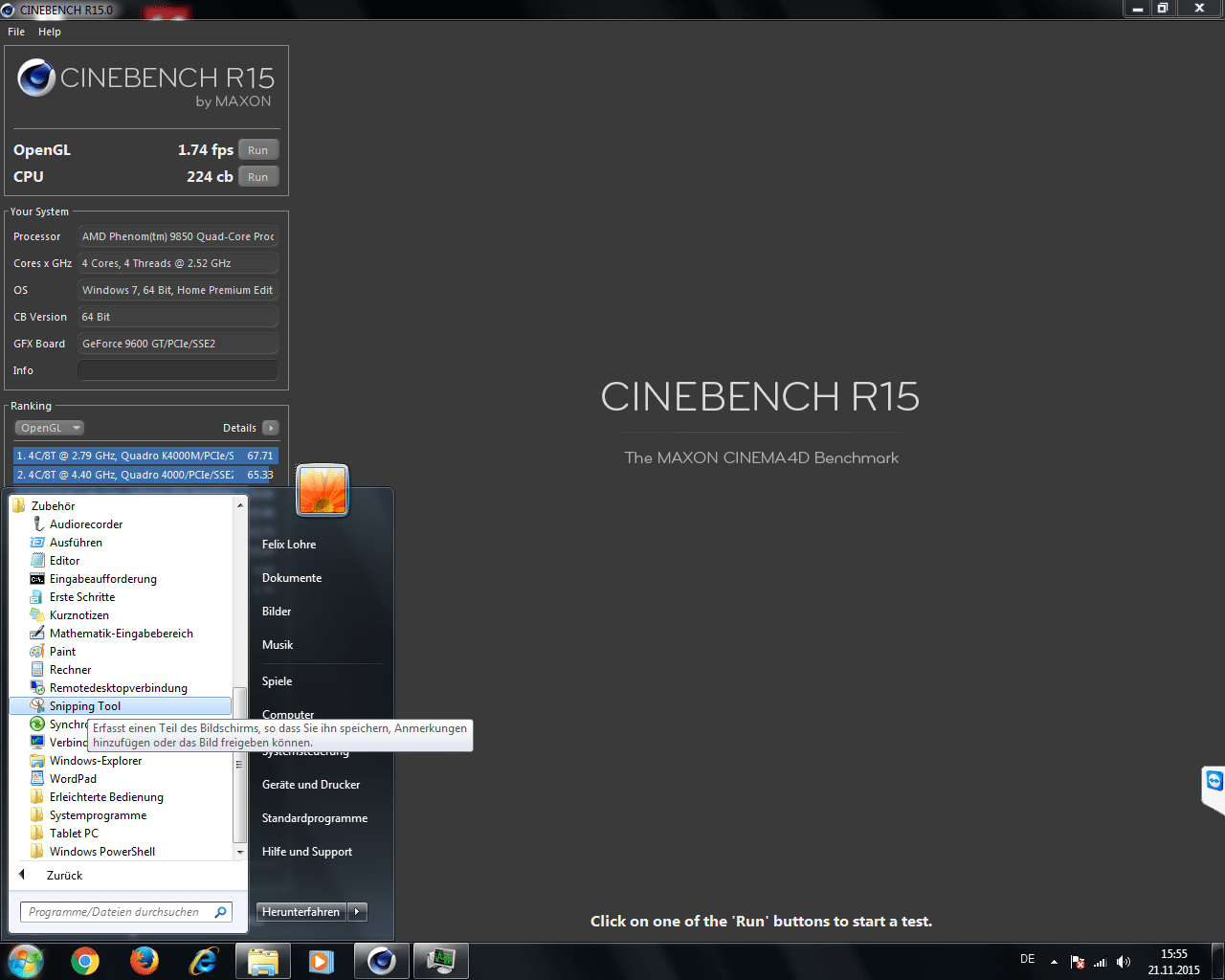Expand ranking Details arrow button
This screenshot has width=1225, height=980.
pos(271,428)
